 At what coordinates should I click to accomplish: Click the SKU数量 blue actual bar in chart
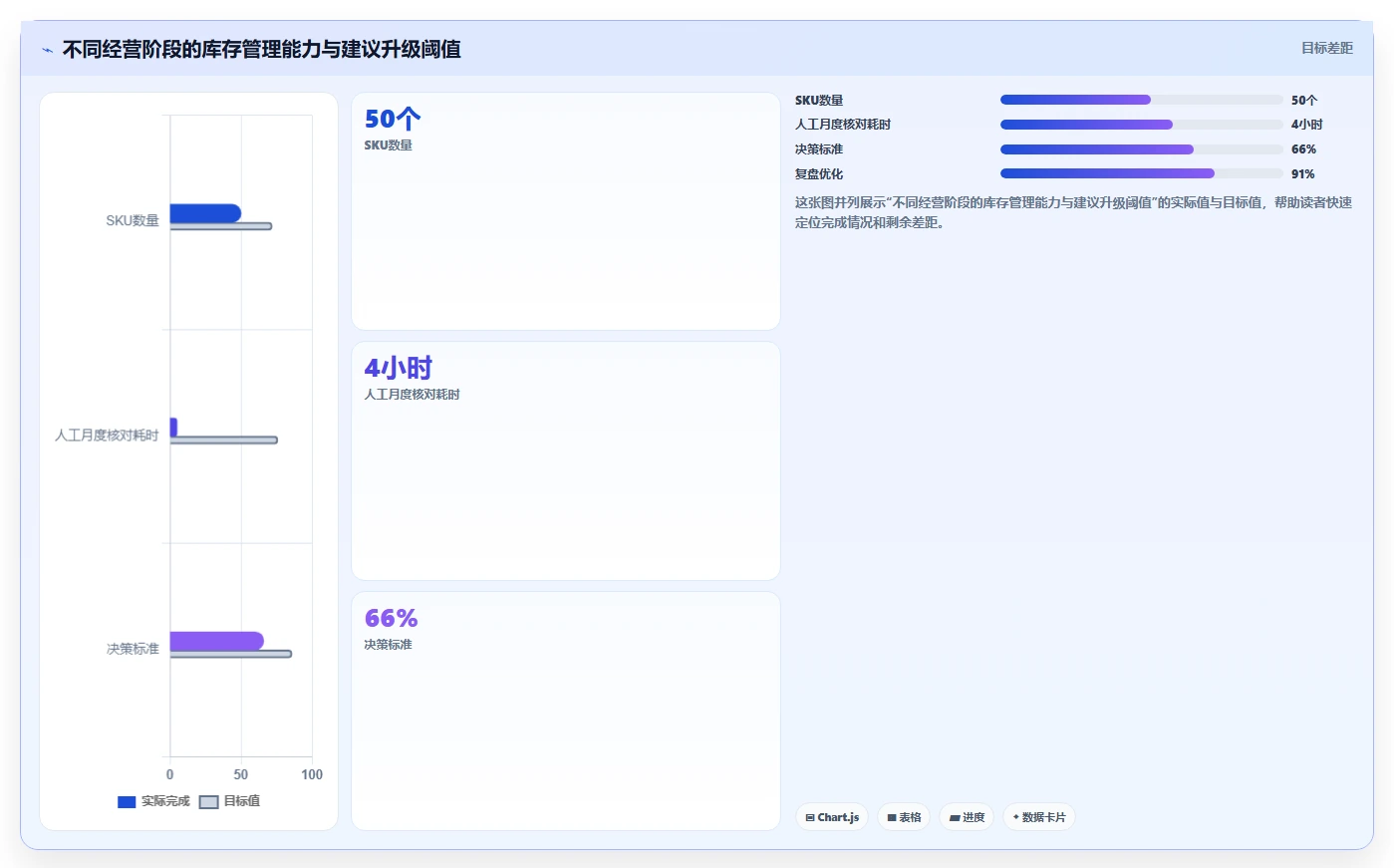pyautogui.click(x=205, y=213)
